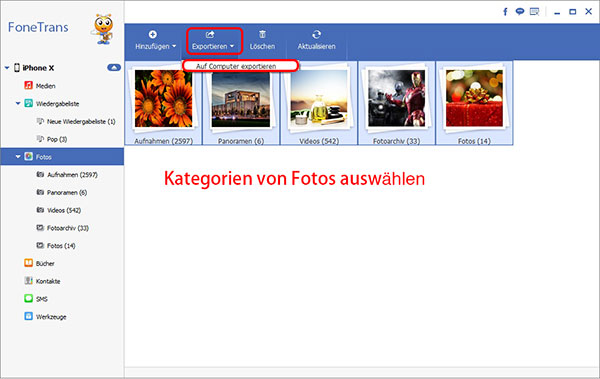Collapse the Fotos tree section
Screen dimensions: 600x379
click(x=18, y=157)
